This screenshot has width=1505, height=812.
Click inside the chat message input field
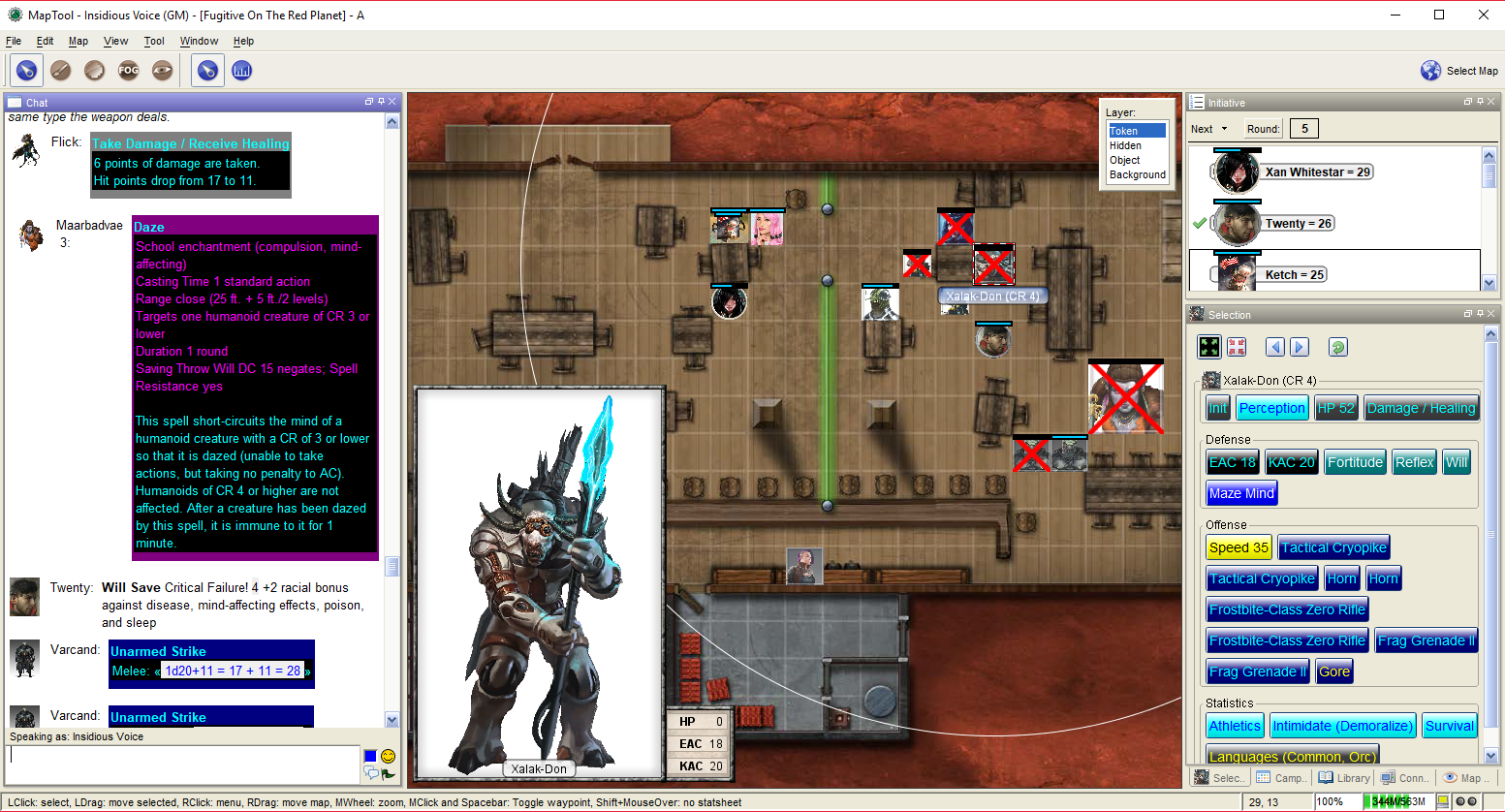[x=184, y=764]
